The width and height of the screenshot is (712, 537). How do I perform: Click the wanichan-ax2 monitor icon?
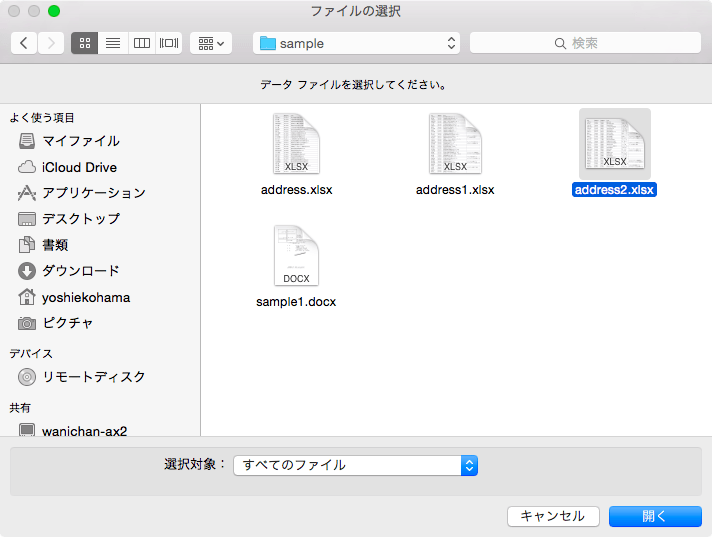(x=27, y=430)
